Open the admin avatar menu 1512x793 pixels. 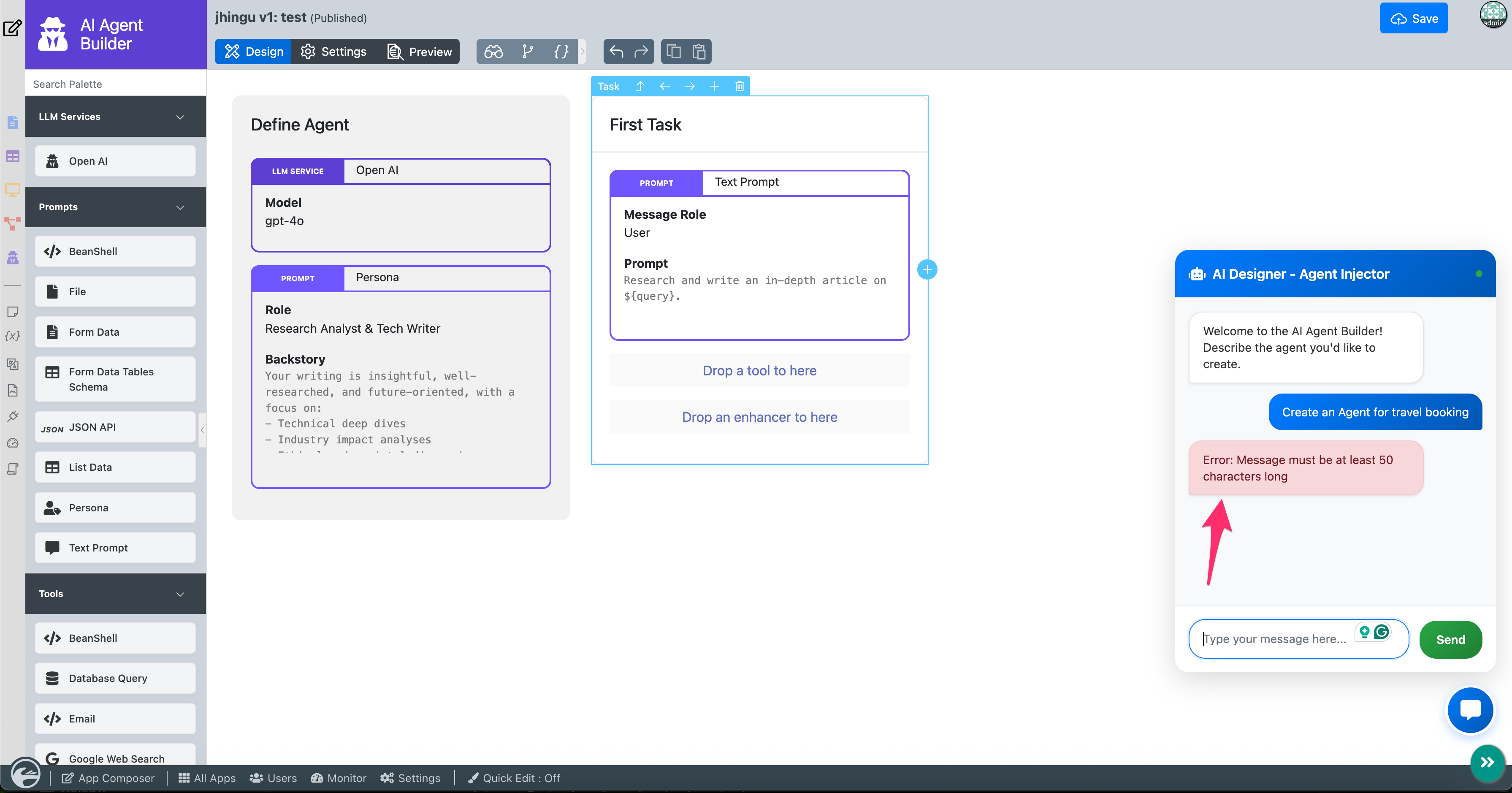tap(1493, 15)
